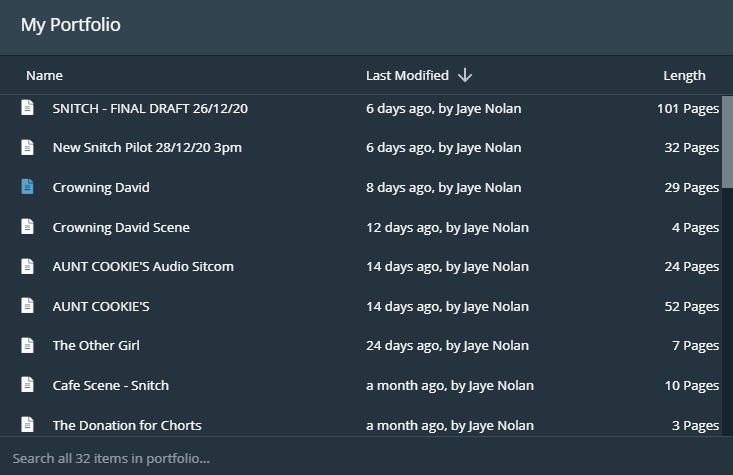The width and height of the screenshot is (733, 475).
Task: Click the AUNT COOKIE'S document icon
Action: tap(28, 306)
